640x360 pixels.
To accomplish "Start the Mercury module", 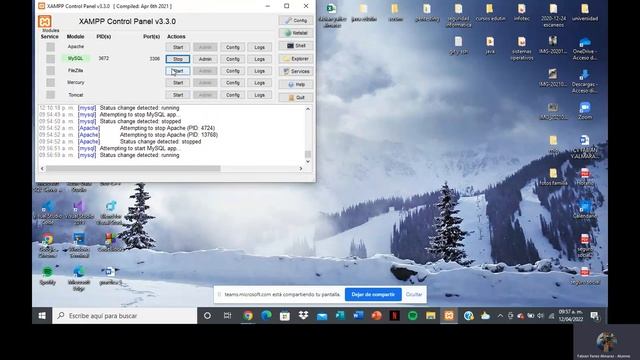I will [178, 83].
